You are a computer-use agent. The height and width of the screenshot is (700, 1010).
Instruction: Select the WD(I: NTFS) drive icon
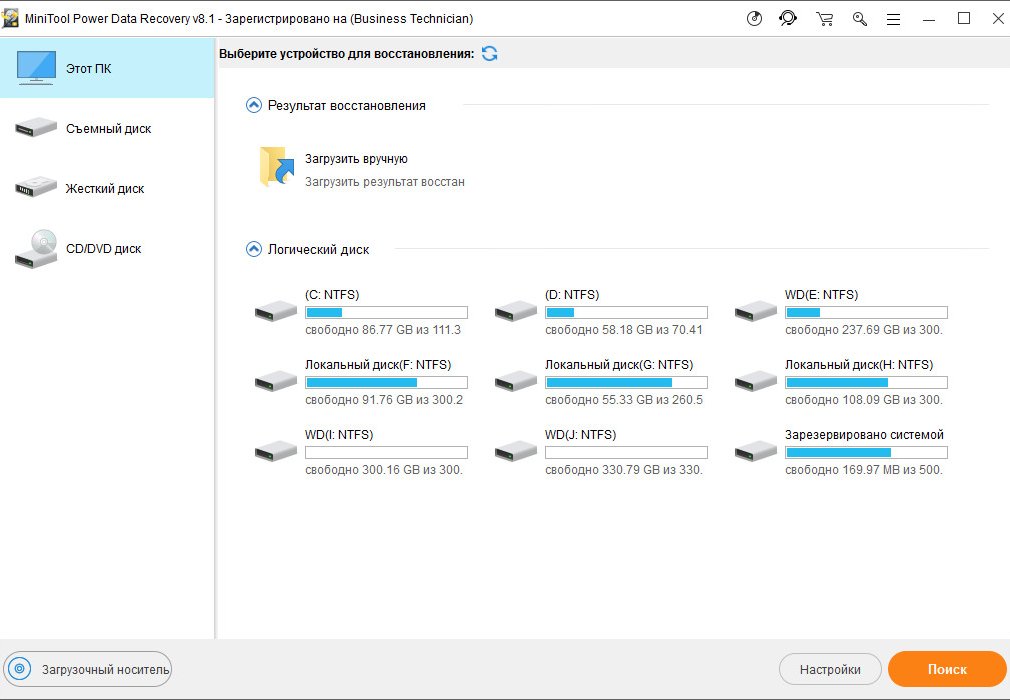click(276, 451)
